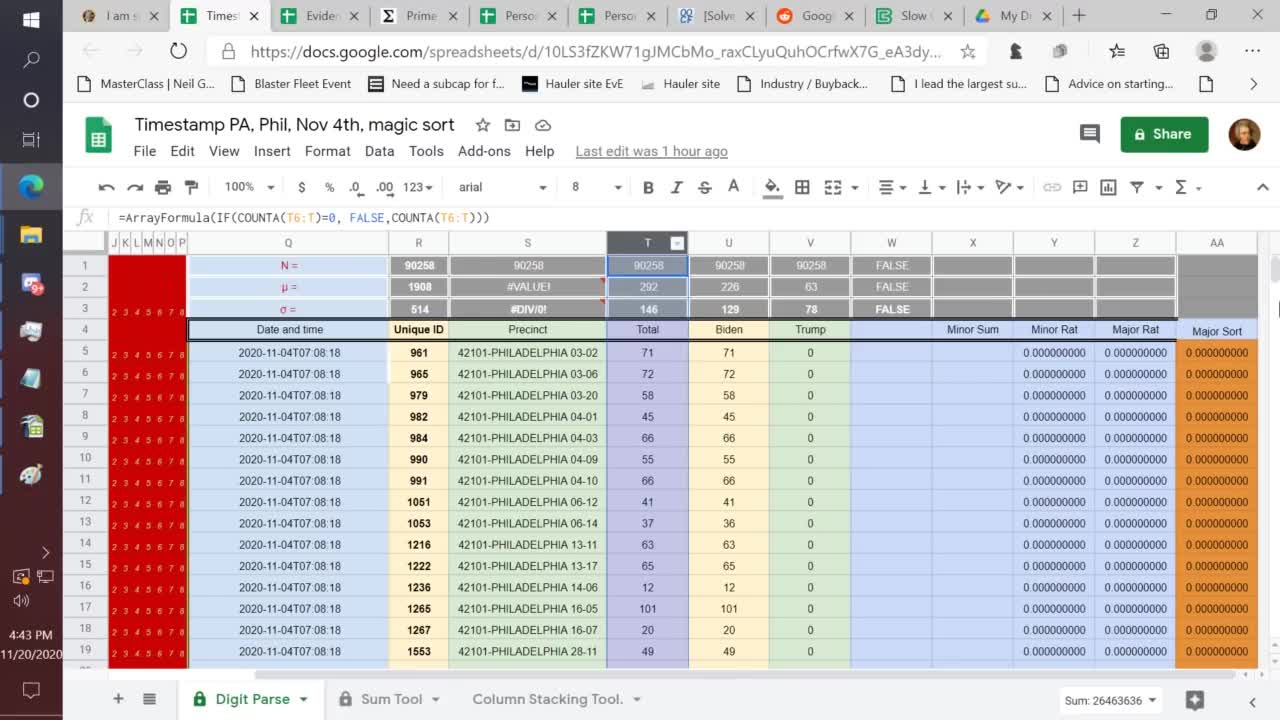Open the Format menu
Image resolution: width=1280 pixels, height=720 pixels.
click(x=328, y=151)
